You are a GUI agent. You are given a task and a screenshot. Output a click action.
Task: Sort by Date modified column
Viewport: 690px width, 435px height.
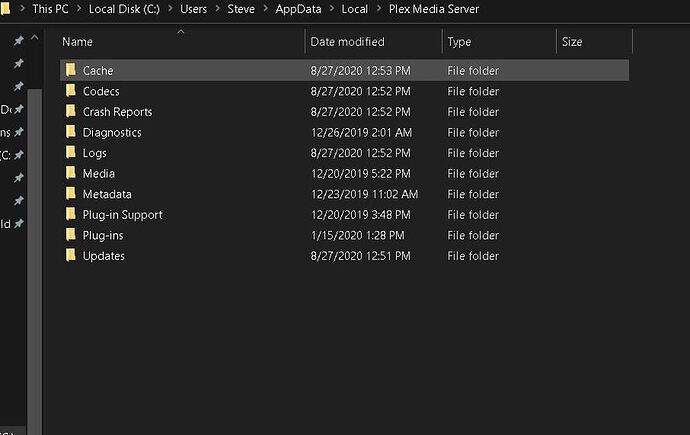coord(347,42)
